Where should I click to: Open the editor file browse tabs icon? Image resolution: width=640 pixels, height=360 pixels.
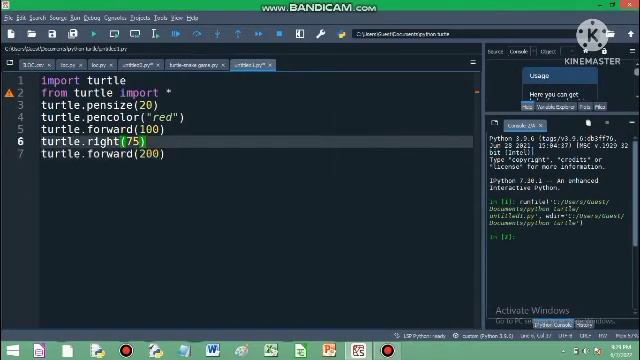[x=10, y=63]
